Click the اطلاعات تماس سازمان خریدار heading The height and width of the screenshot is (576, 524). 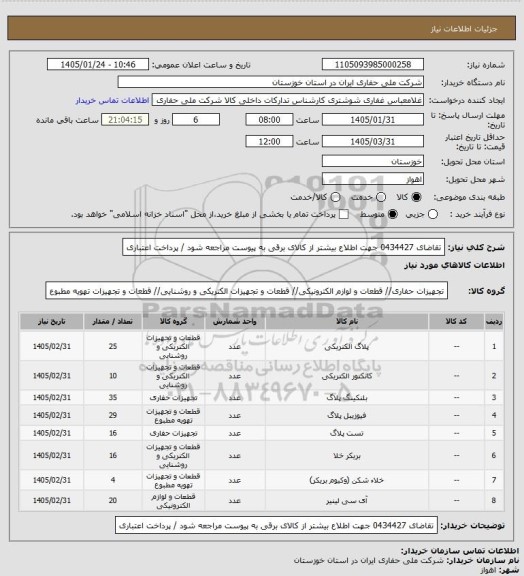(460, 551)
